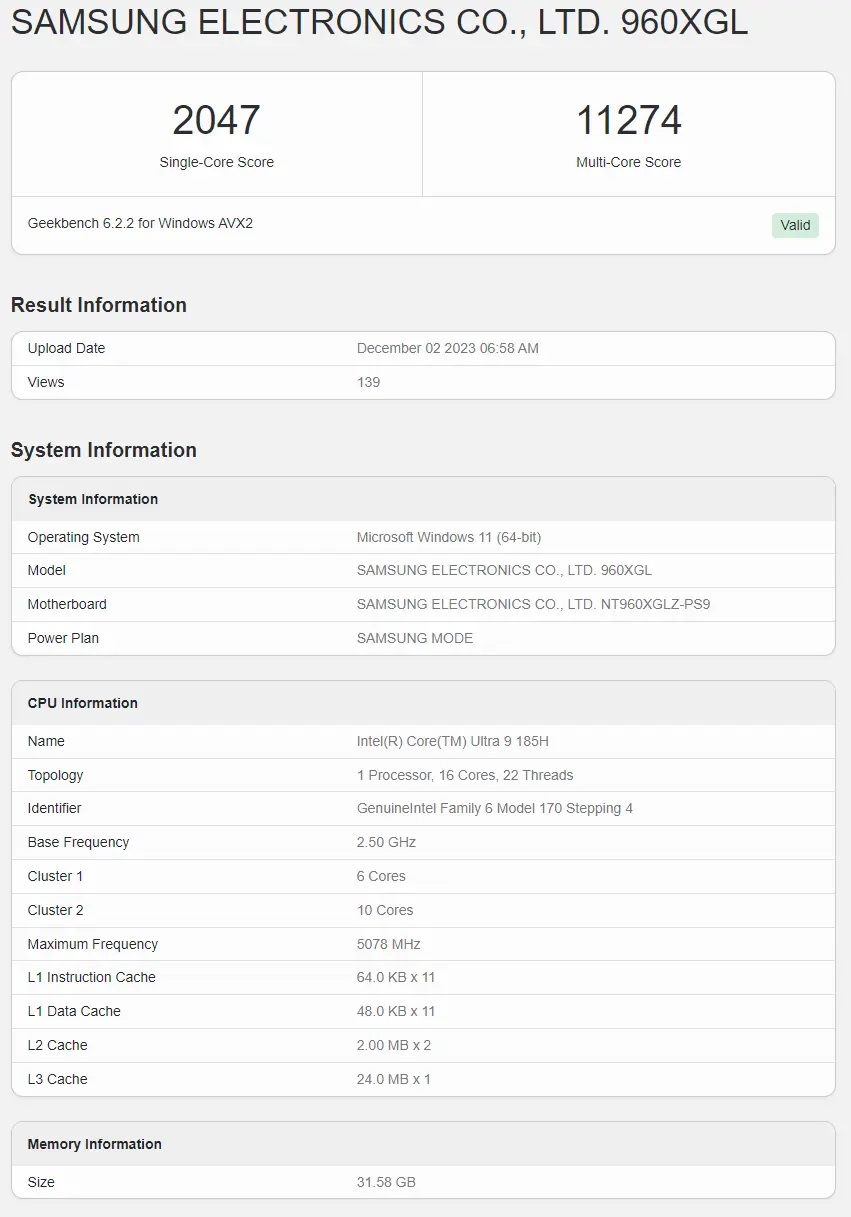Click the Cluster 2 label
The width and height of the screenshot is (851, 1217).
[56, 910]
